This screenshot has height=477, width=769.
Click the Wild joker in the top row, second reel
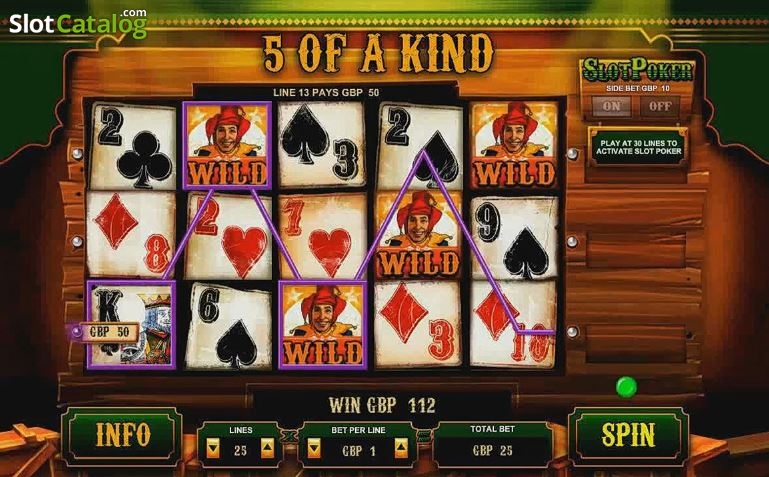227,145
